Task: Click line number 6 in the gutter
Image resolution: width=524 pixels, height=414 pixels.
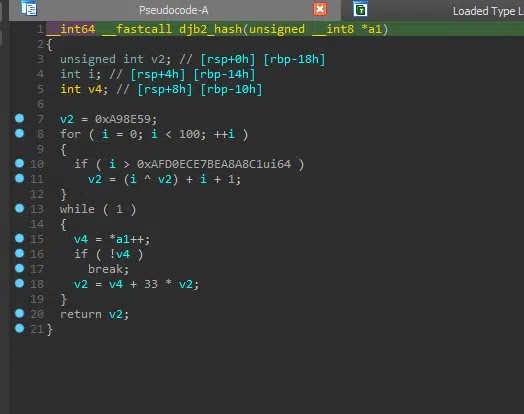Action: (40, 104)
